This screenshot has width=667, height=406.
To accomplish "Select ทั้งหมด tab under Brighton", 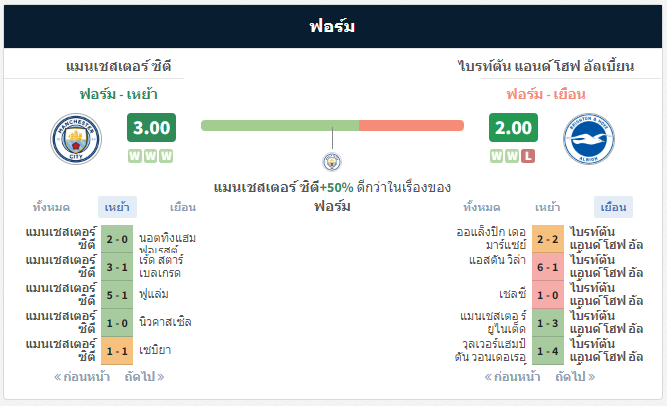I will pyautogui.click(x=482, y=207).
